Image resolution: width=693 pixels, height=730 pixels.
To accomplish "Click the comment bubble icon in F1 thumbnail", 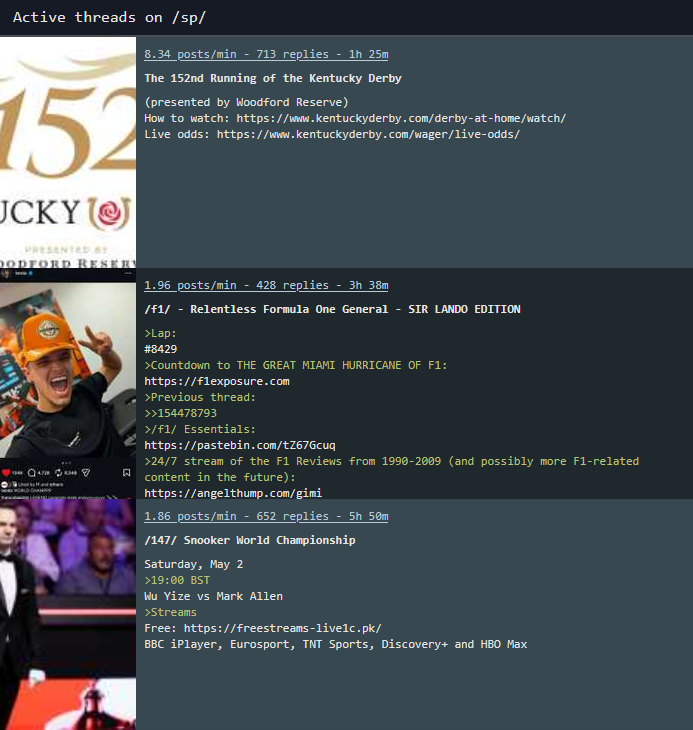I will (32, 473).
